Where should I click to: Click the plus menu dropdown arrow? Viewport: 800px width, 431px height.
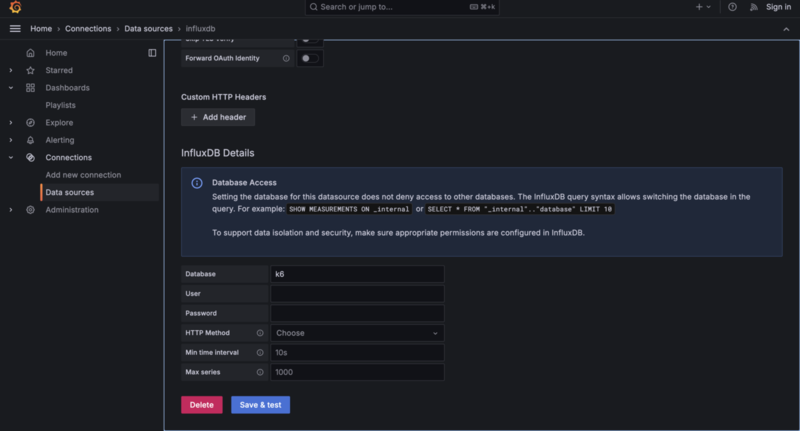pyautogui.click(x=709, y=7)
